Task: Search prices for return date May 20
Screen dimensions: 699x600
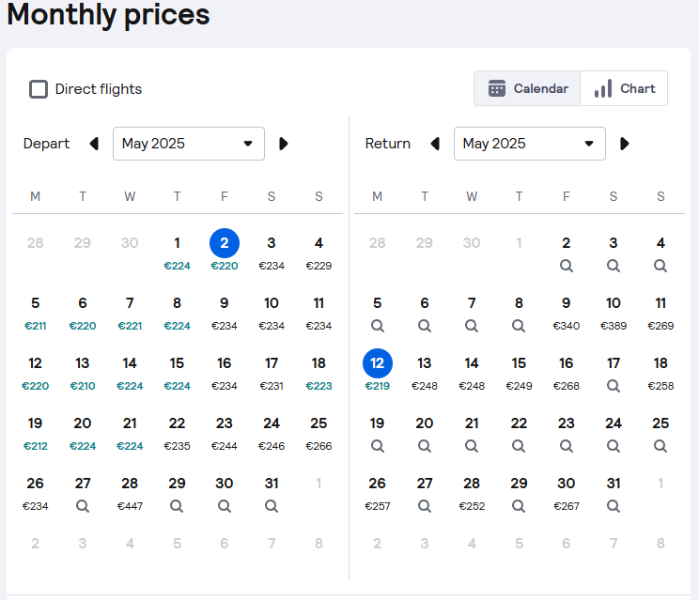Action: pyautogui.click(x=424, y=446)
